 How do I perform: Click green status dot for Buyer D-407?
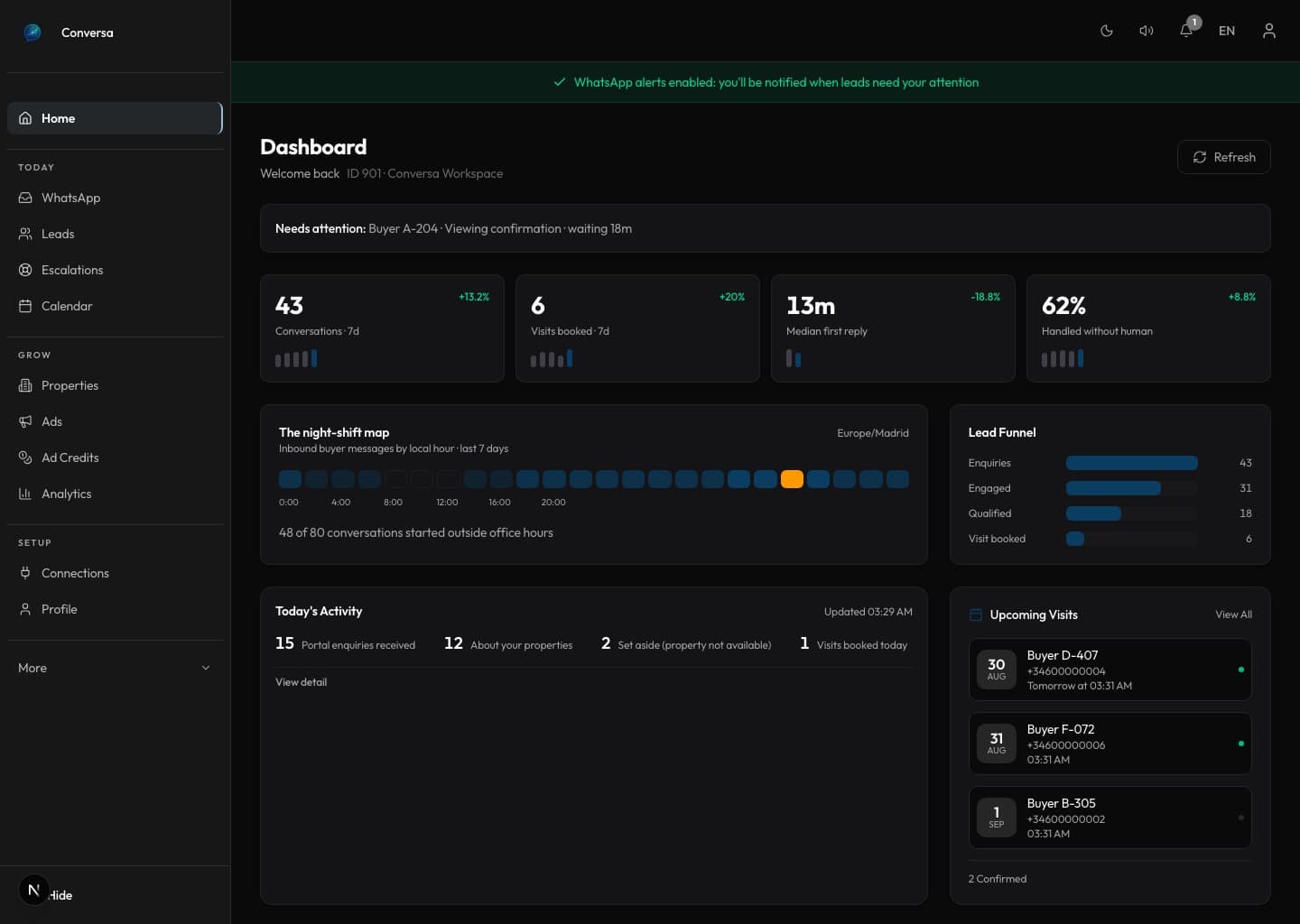click(1241, 670)
